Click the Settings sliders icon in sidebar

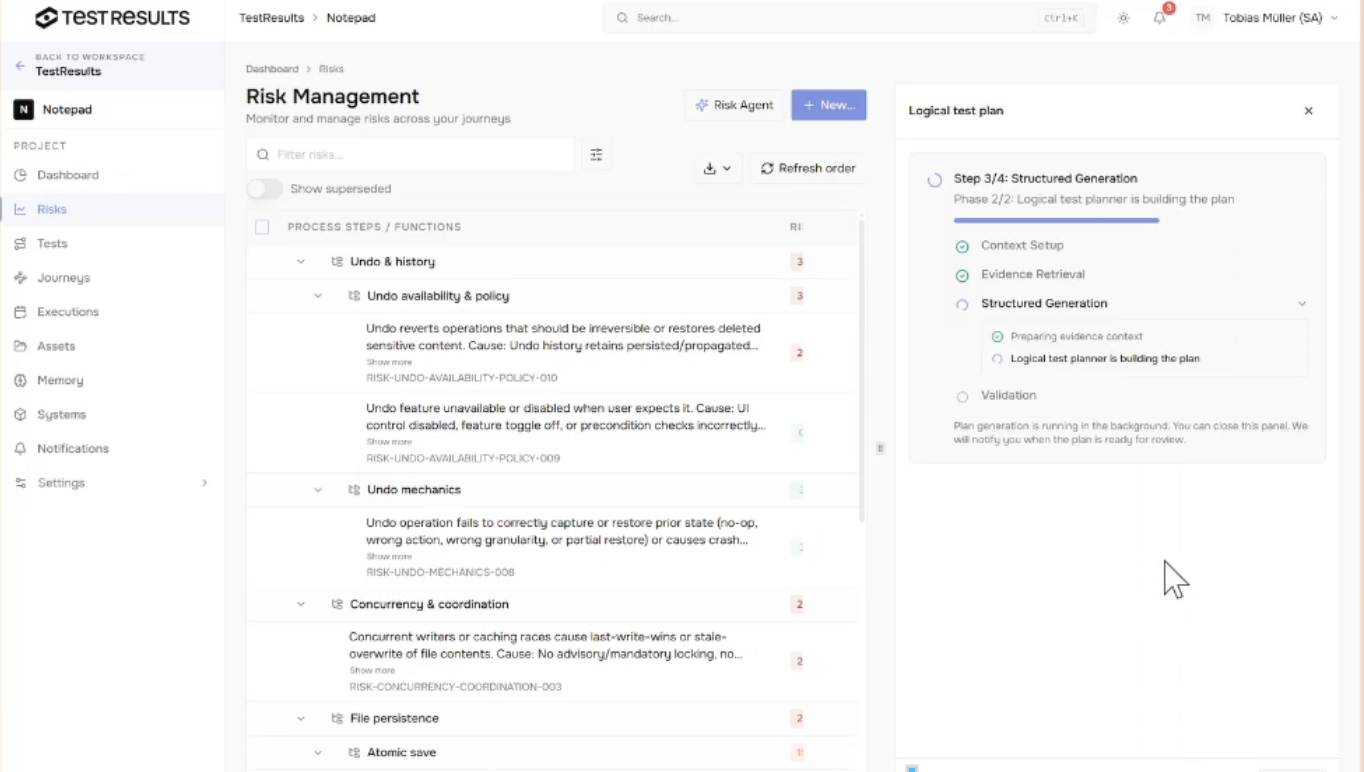tap(20, 483)
